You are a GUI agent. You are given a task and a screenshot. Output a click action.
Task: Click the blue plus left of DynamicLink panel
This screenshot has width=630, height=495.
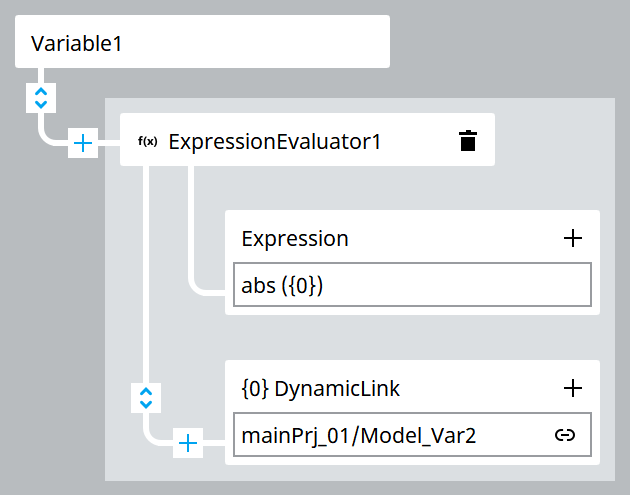[188, 442]
